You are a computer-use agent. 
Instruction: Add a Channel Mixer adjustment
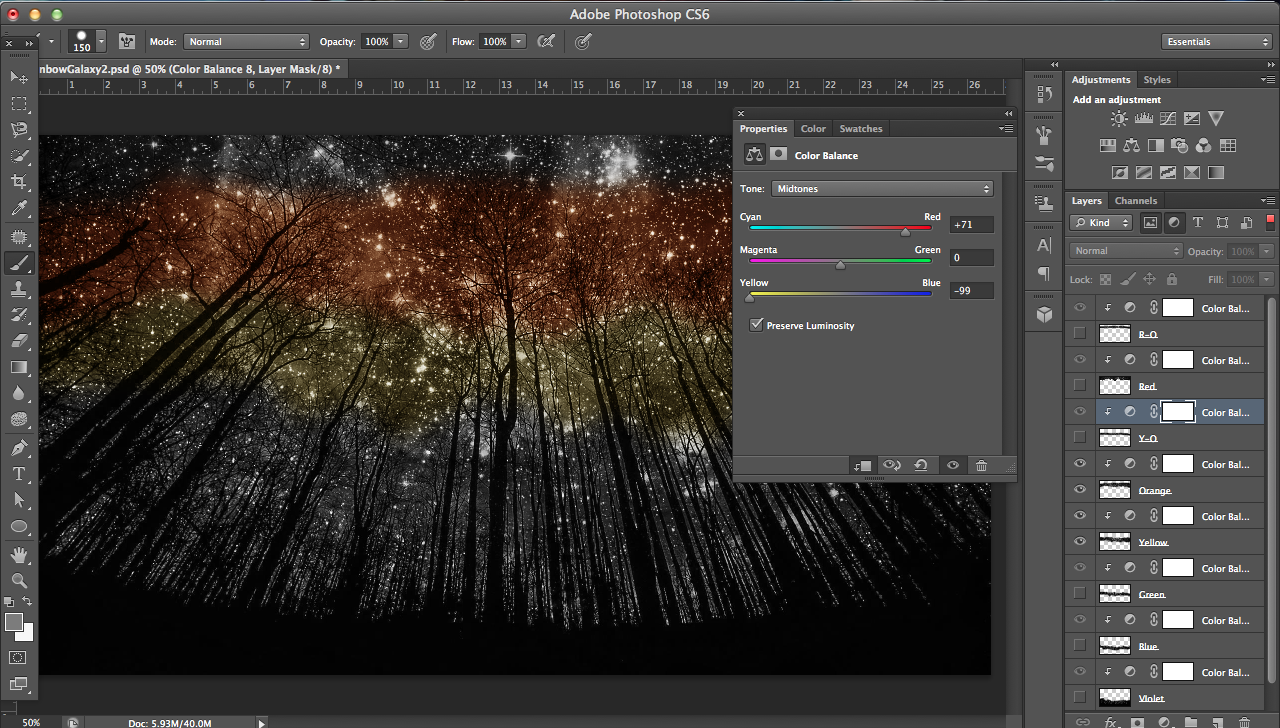tap(1203, 145)
